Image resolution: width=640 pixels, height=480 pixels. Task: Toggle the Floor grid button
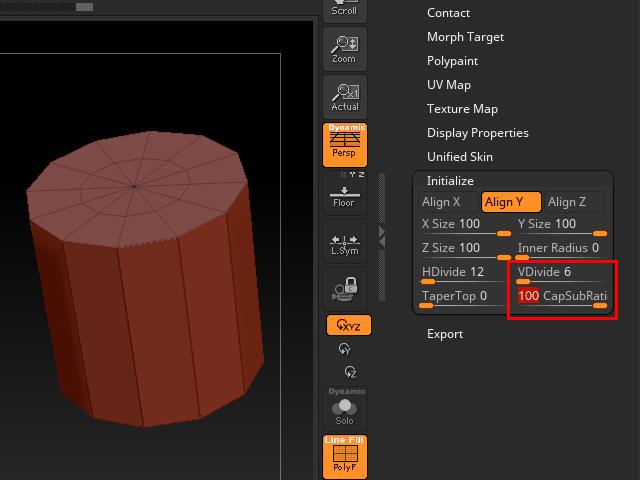point(344,191)
